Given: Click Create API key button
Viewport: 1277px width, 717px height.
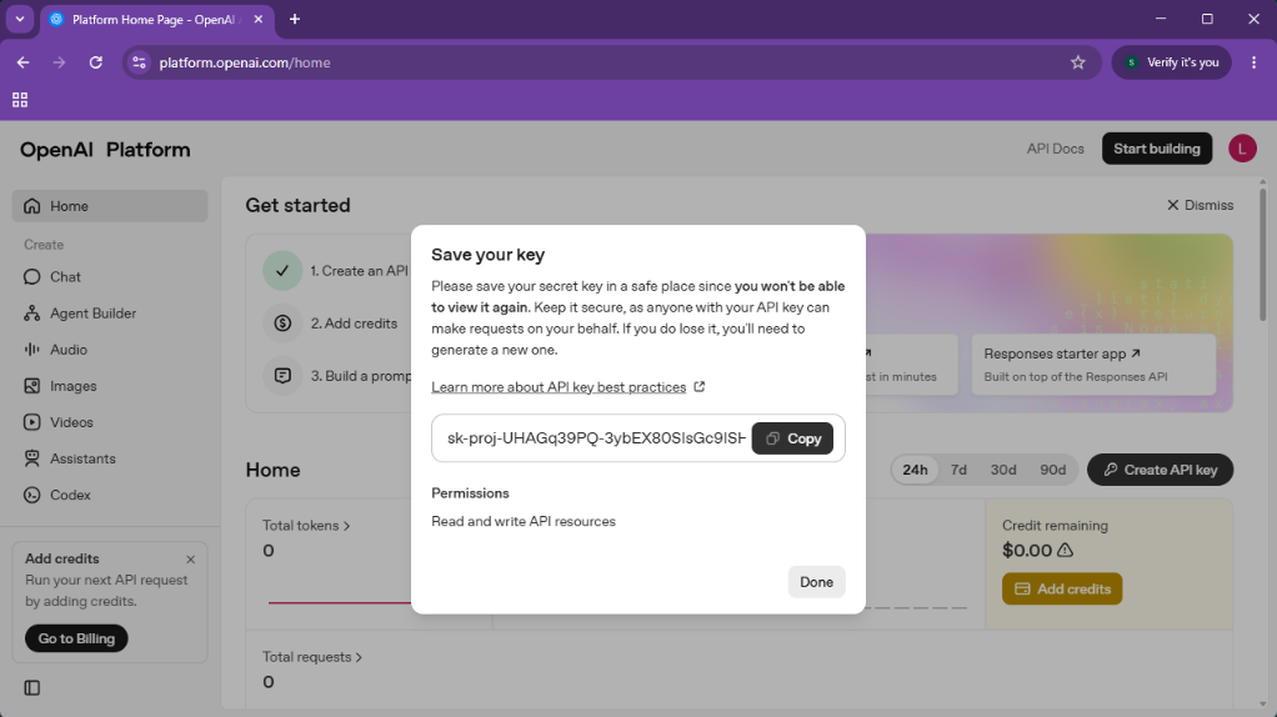Looking at the screenshot, I should [x=1160, y=470].
